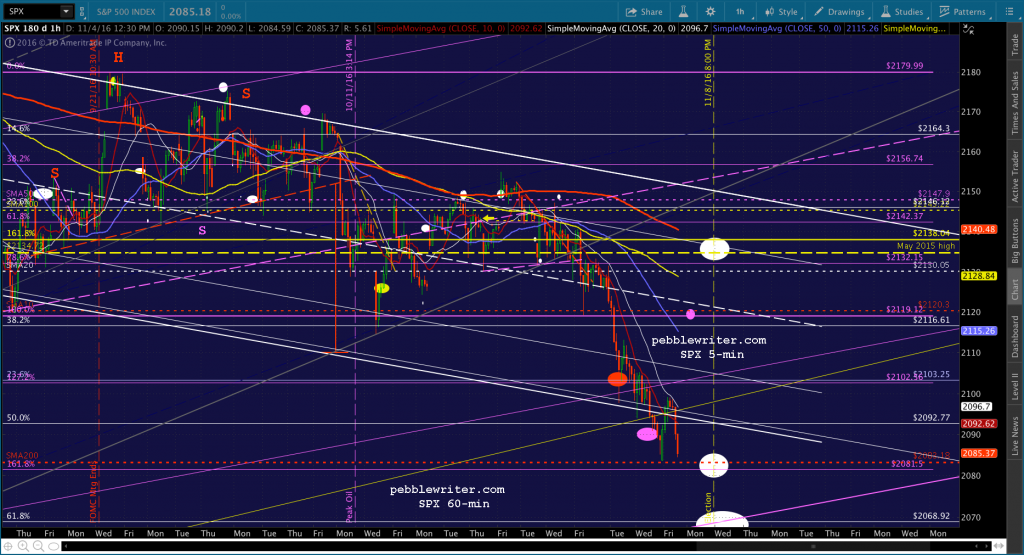Click the crosshair pan icon at bottom left
Viewport: 1024px width, 555px height.
[8, 546]
